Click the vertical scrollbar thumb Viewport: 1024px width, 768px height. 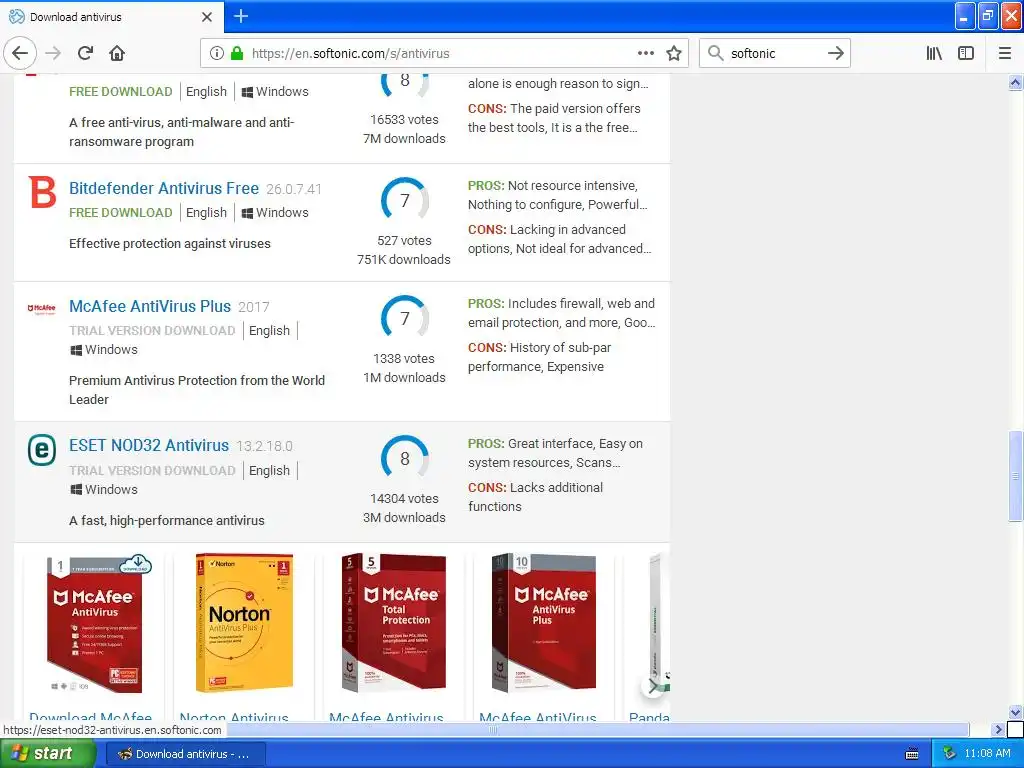[1015, 476]
